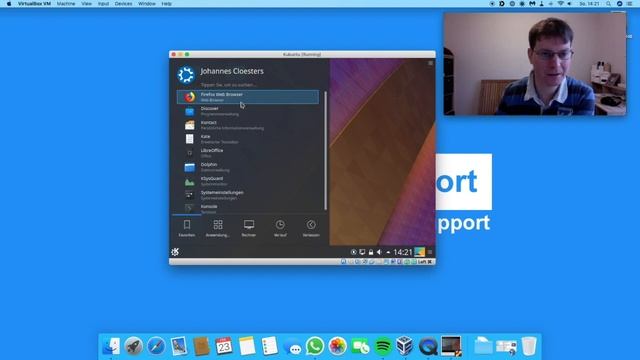
Task: Switch to the Rechner tab
Action: tap(249, 228)
